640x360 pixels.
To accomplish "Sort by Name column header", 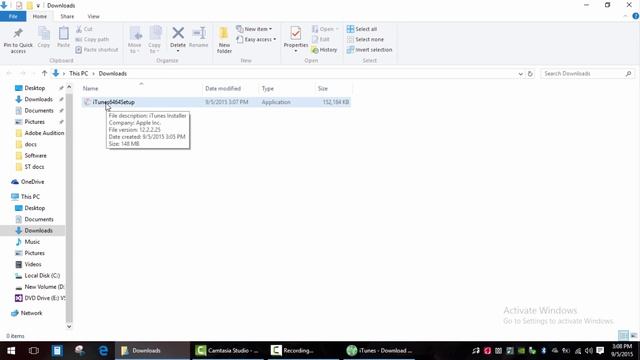I will 141,88.
